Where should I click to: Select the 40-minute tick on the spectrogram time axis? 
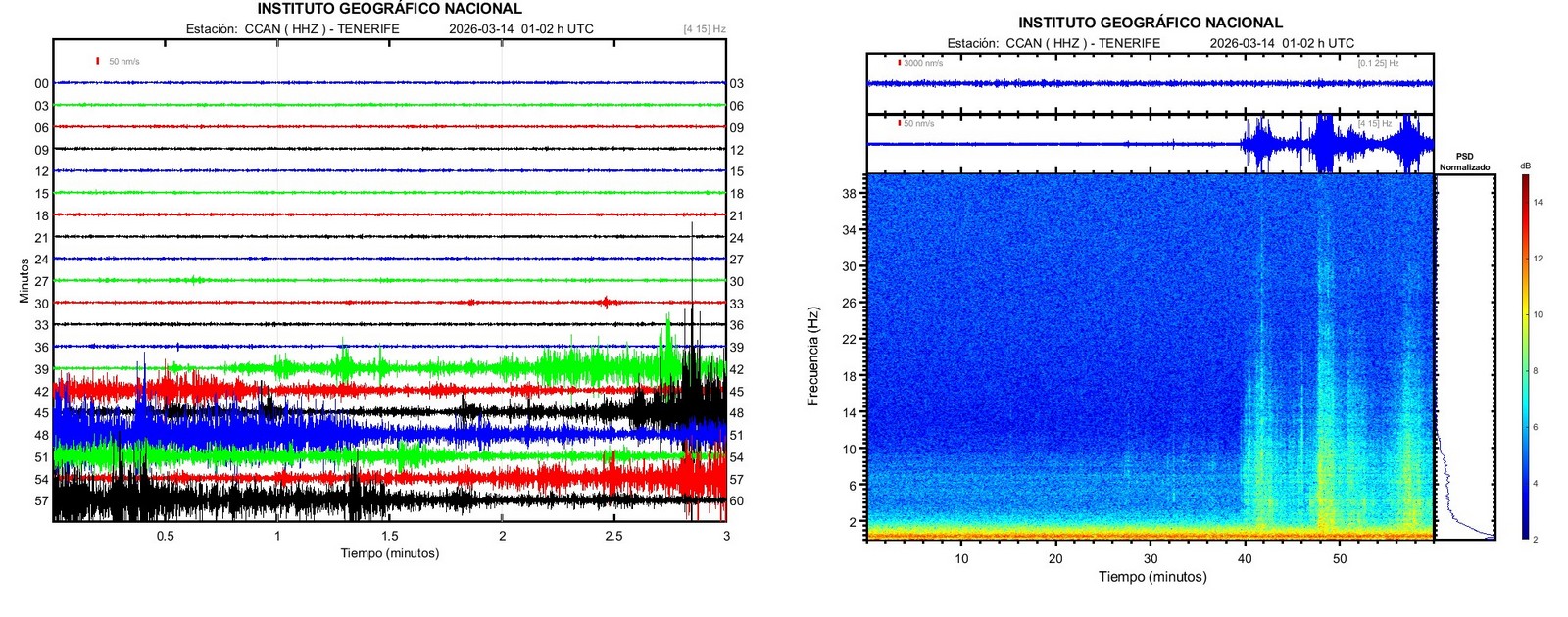(1245, 558)
